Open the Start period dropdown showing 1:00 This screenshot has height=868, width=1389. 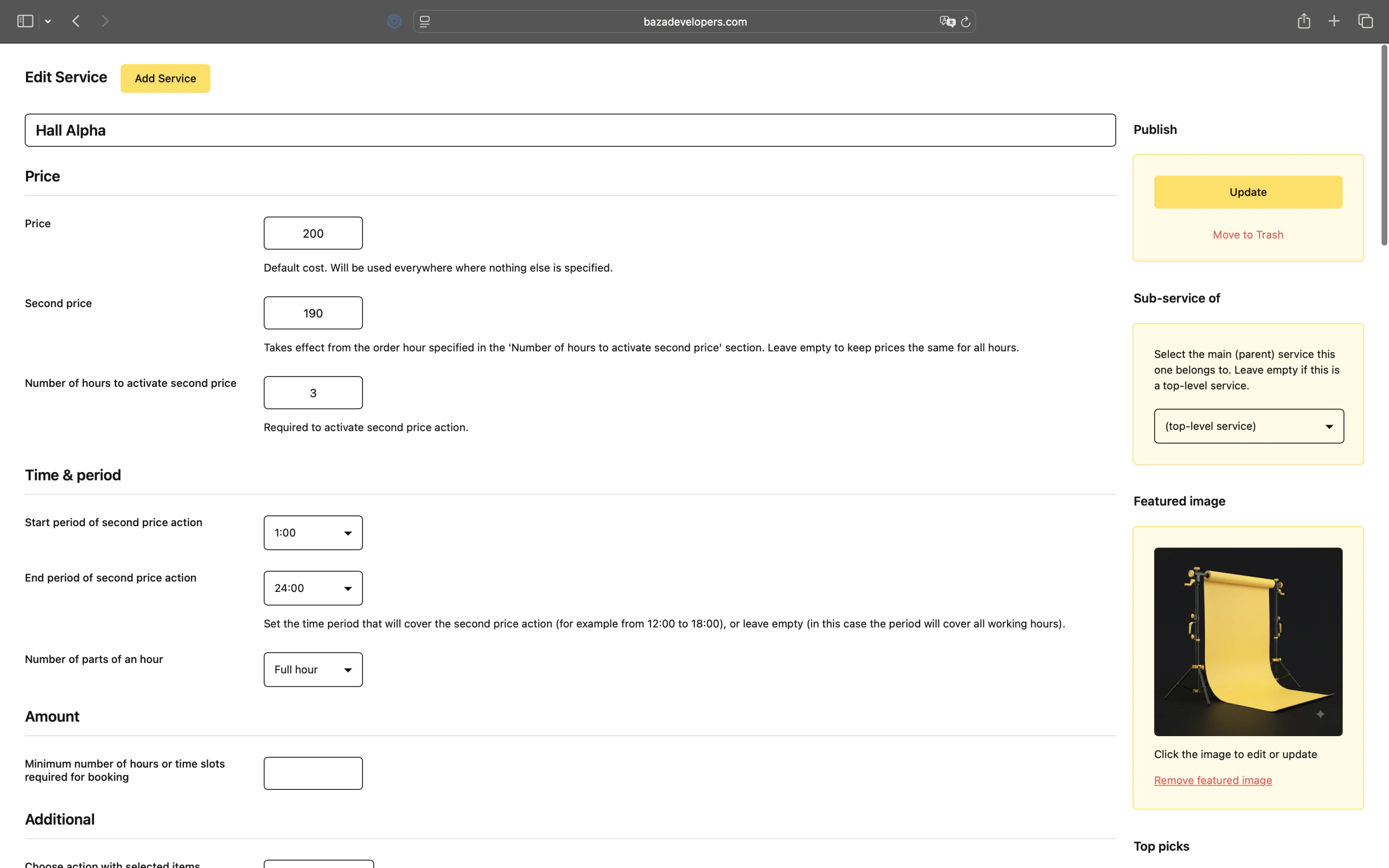[x=313, y=533]
